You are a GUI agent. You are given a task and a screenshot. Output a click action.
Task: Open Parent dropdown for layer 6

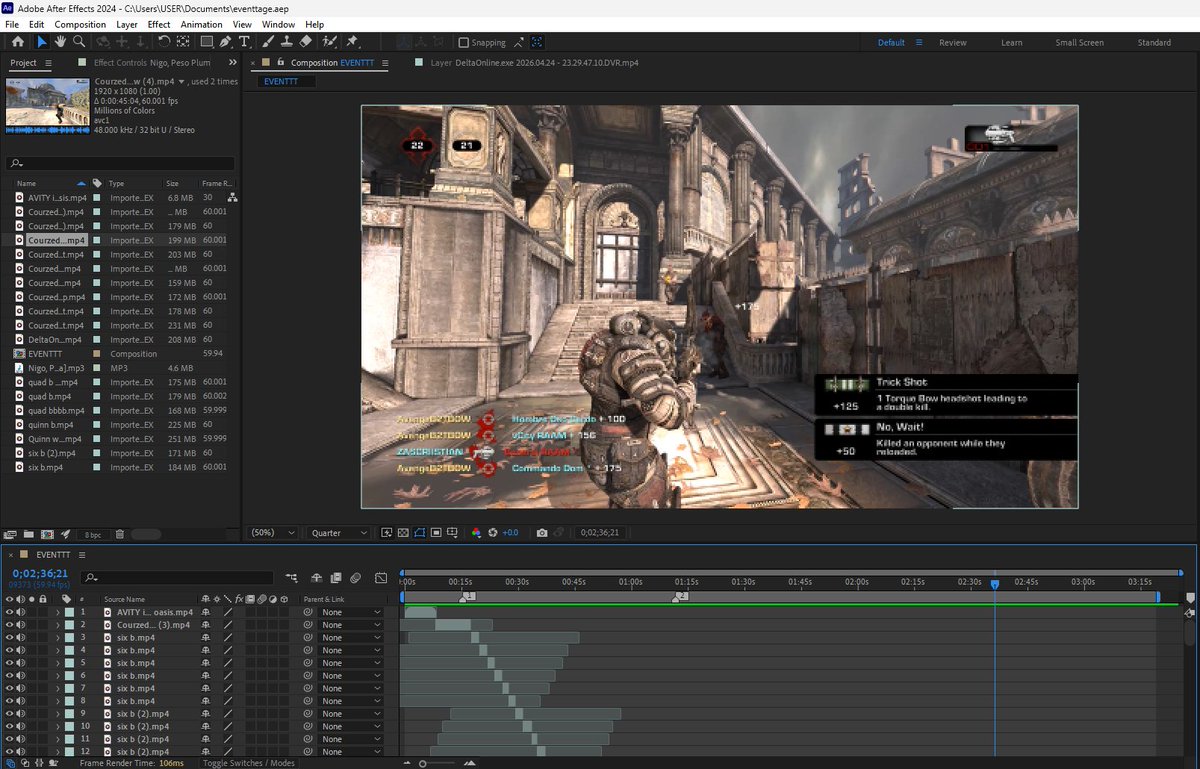coord(351,676)
